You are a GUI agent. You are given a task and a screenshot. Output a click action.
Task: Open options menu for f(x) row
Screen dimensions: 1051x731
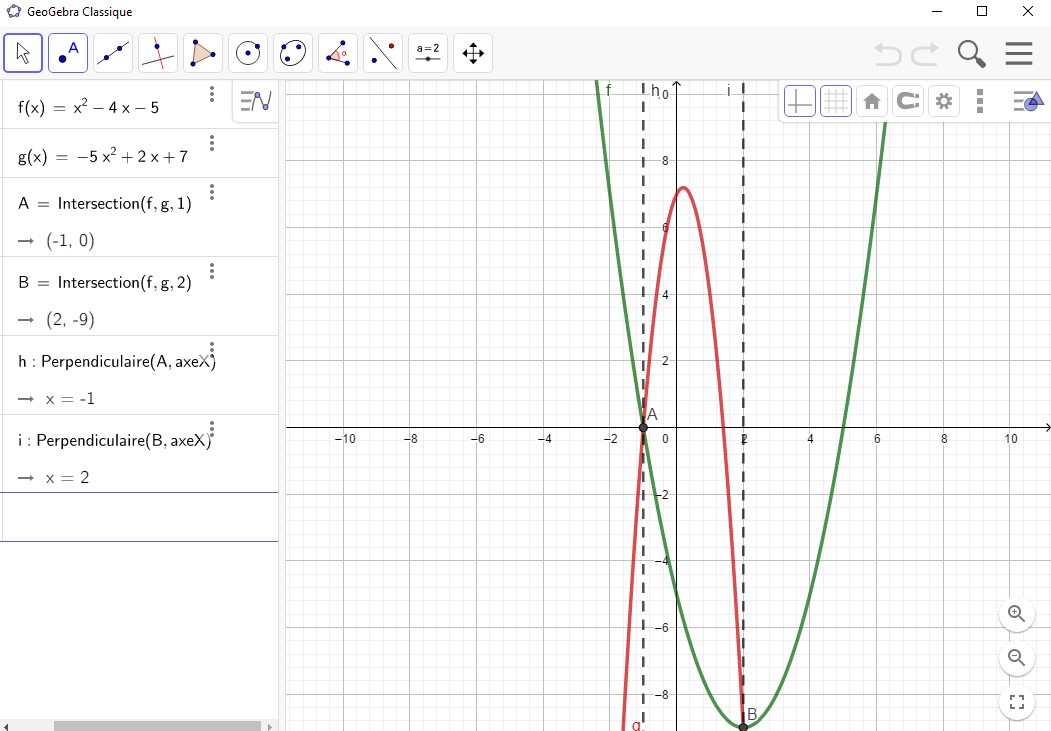coord(212,94)
